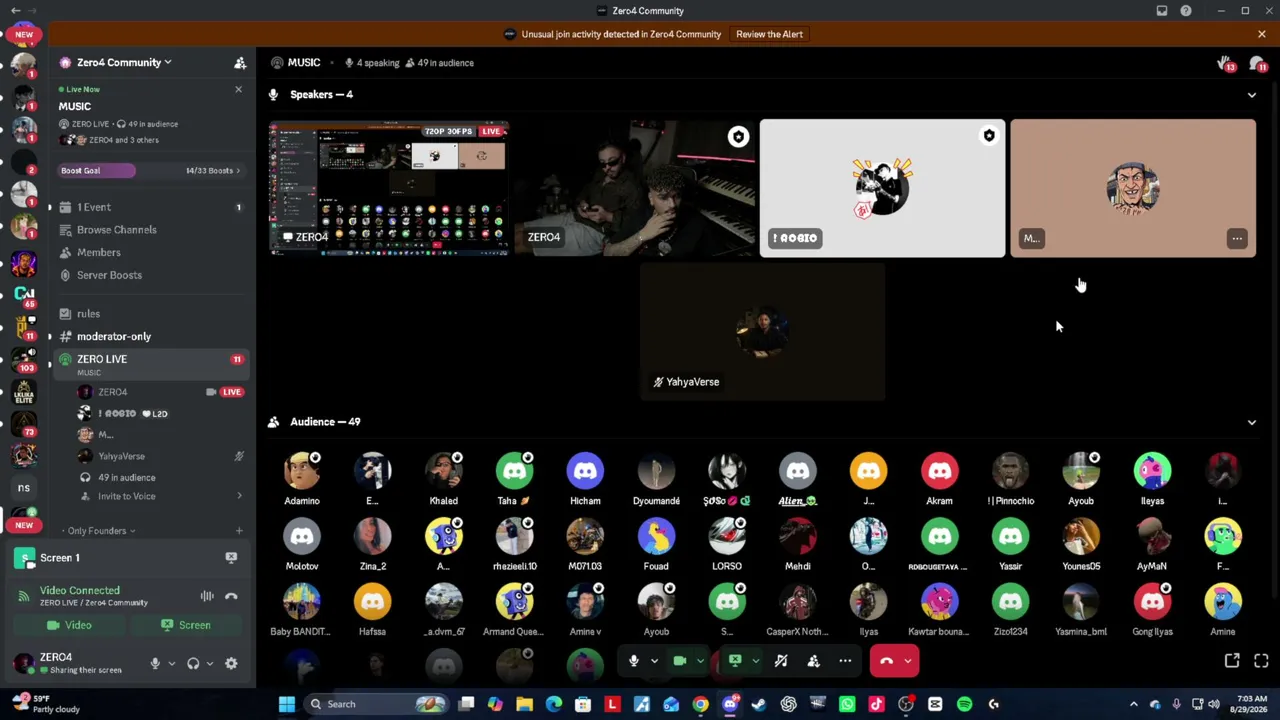Select the rules channel
Image resolution: width=1280 pixels, height=720 pixels.
[x=150, y=314]
